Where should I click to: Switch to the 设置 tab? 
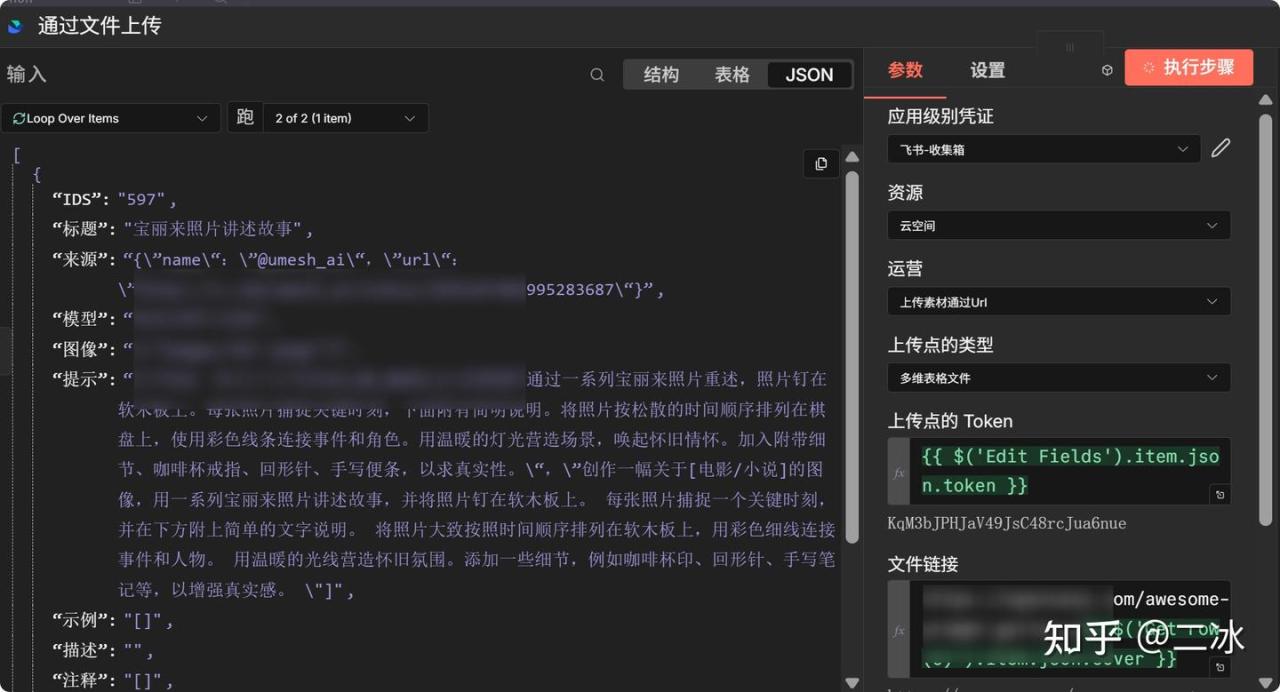coord(987,70)
